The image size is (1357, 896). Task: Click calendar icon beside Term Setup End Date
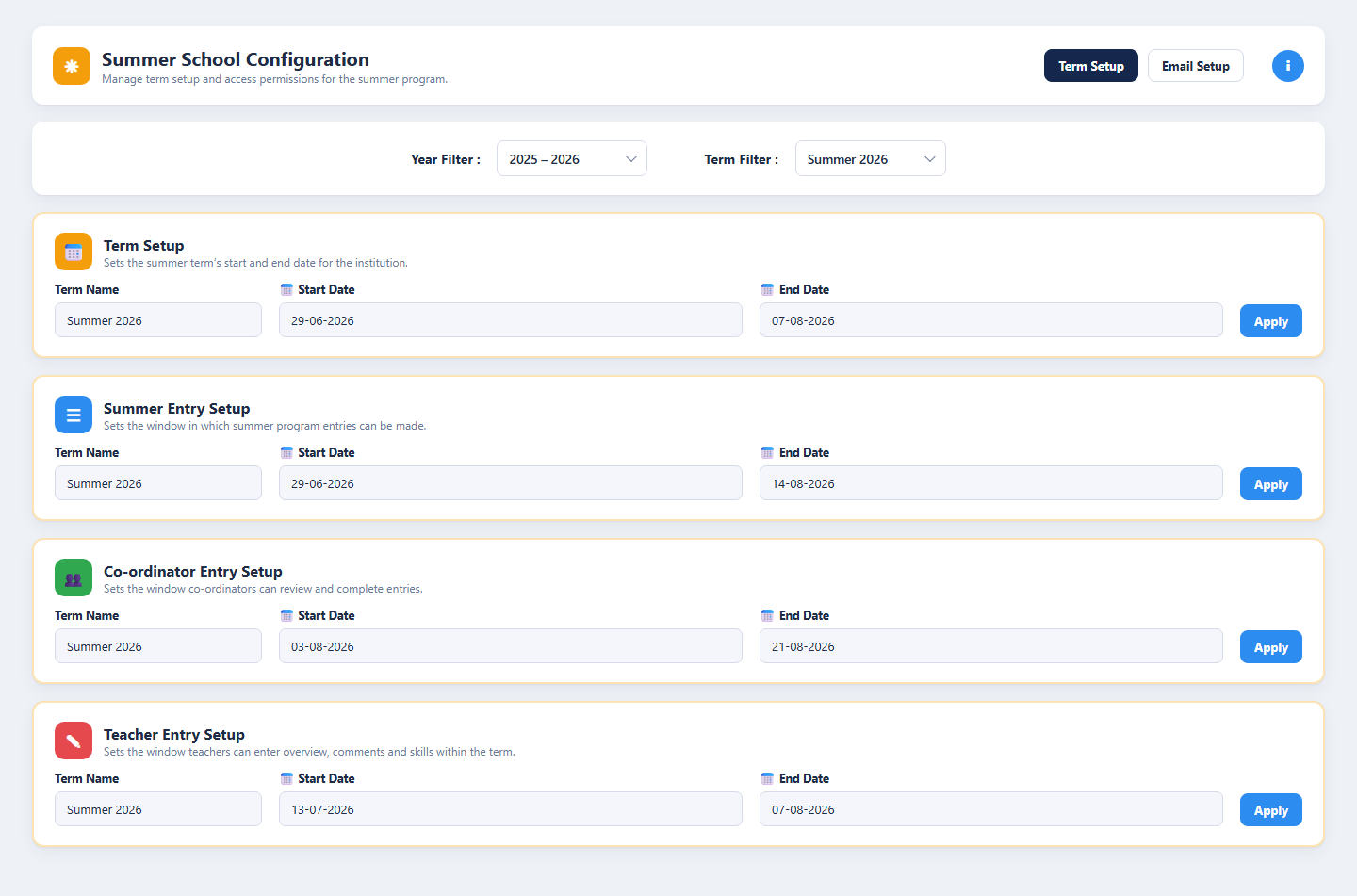pyautogui.click(x=767, y=289)
